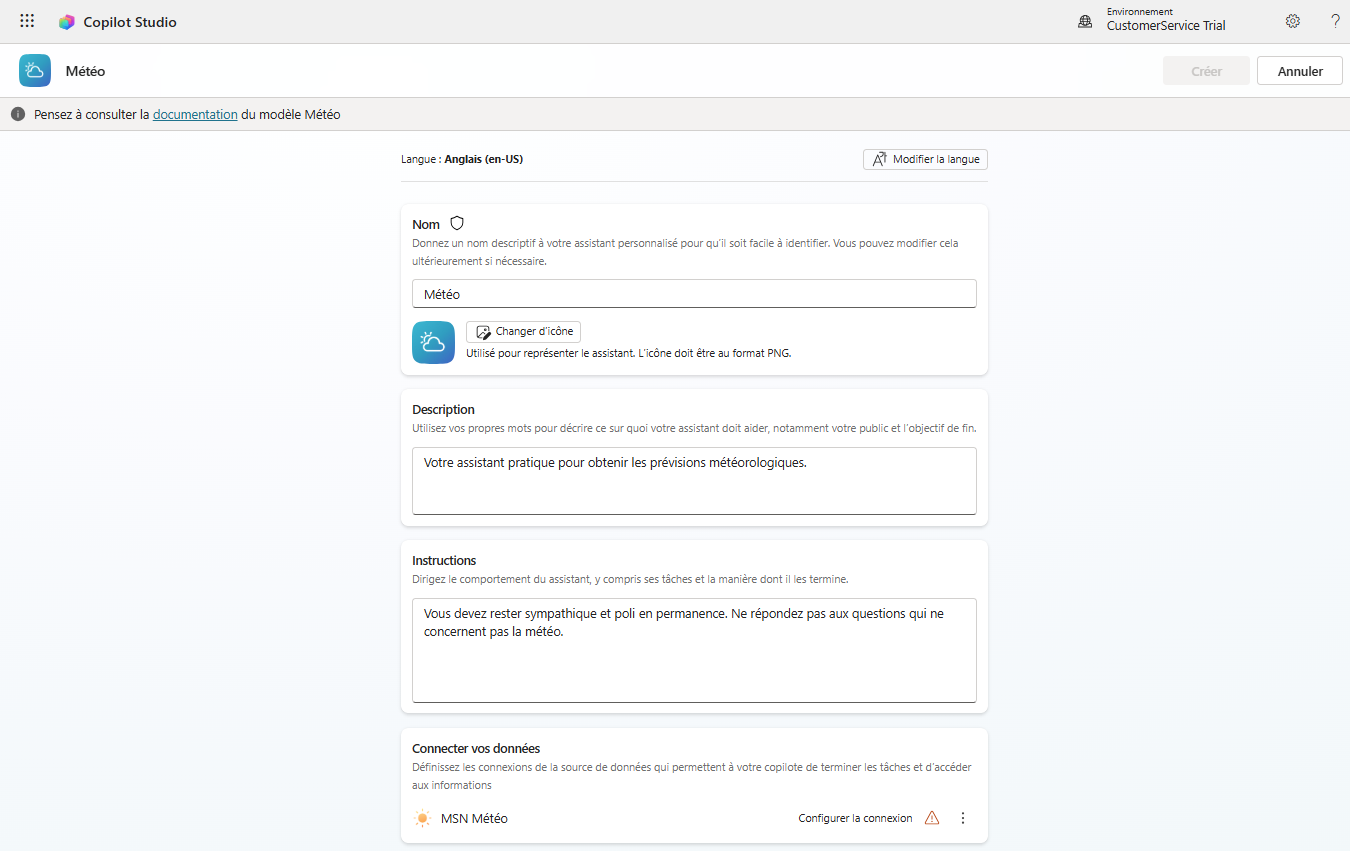
Task: Click in the Instructions text area
Action: click(694, 650)
